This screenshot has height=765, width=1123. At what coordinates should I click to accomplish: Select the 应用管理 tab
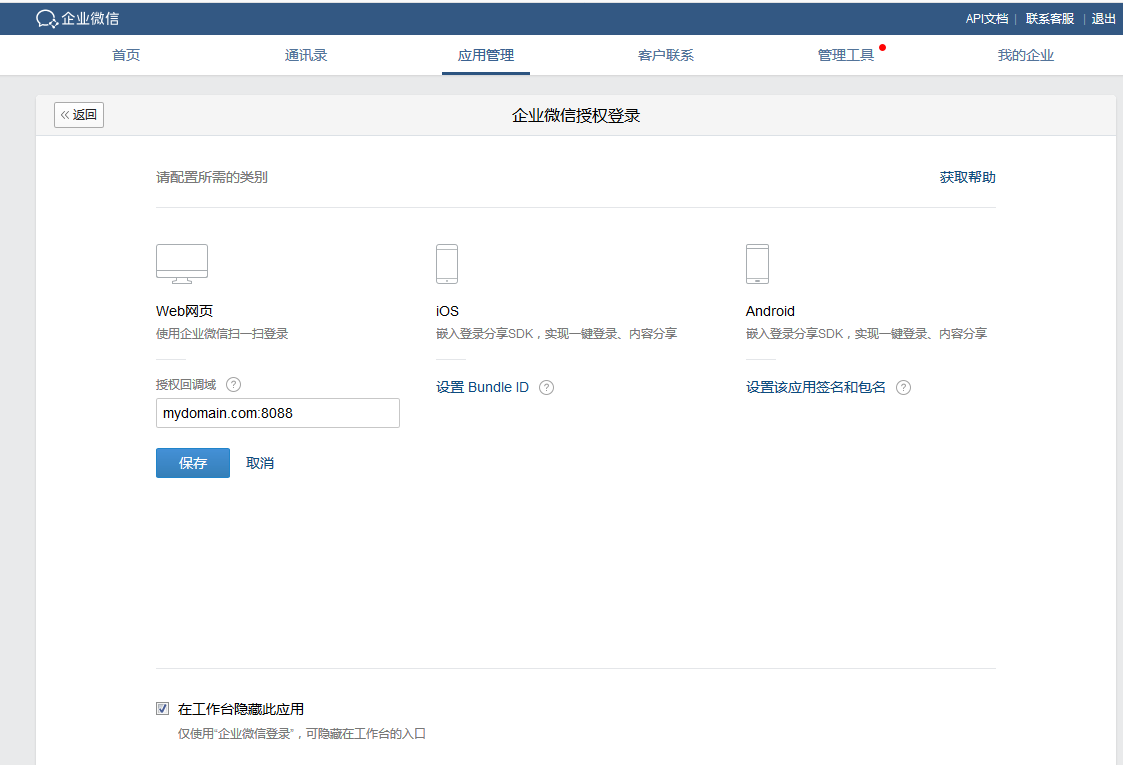click(486, 55)
